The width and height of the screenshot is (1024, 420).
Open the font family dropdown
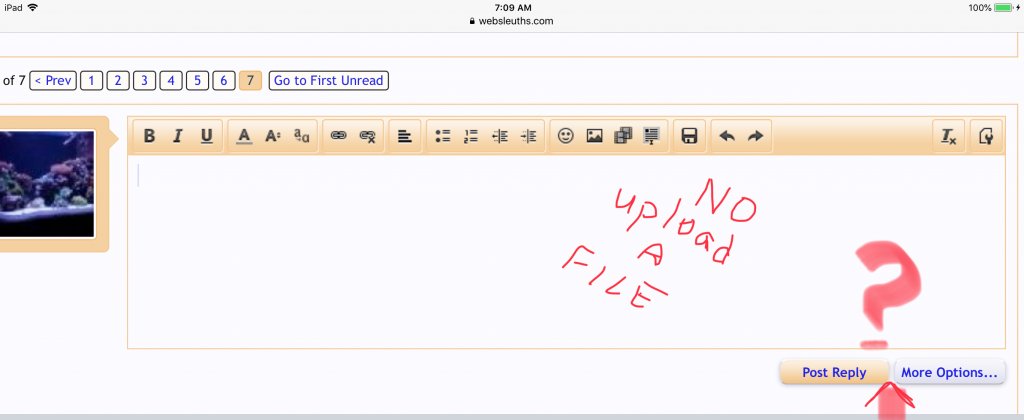coord(301,137)
